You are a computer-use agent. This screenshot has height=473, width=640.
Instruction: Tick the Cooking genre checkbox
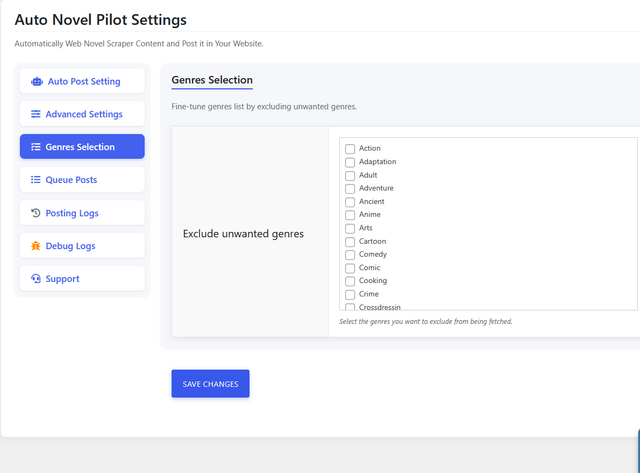350,281
